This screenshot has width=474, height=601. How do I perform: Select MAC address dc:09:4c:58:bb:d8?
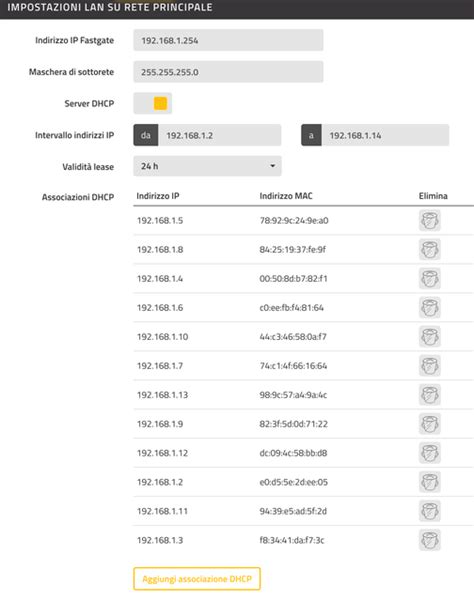[293, 453]
